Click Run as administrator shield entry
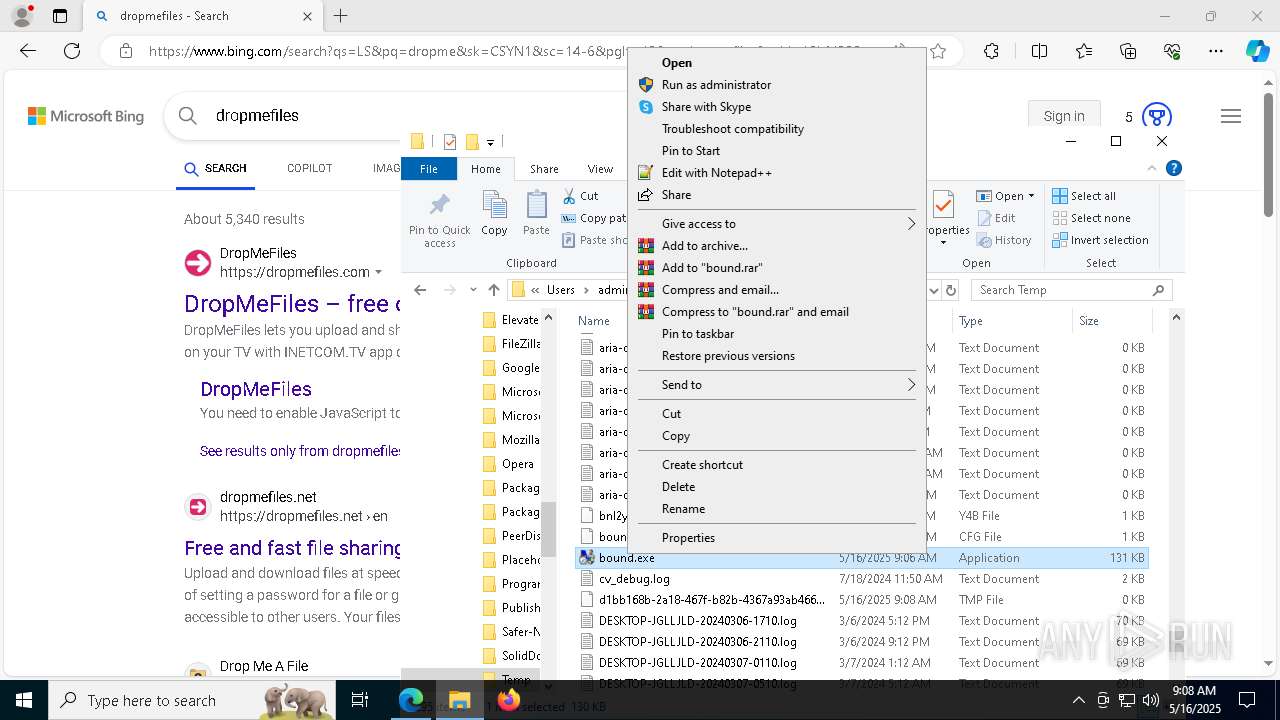 tap(716, 85)
